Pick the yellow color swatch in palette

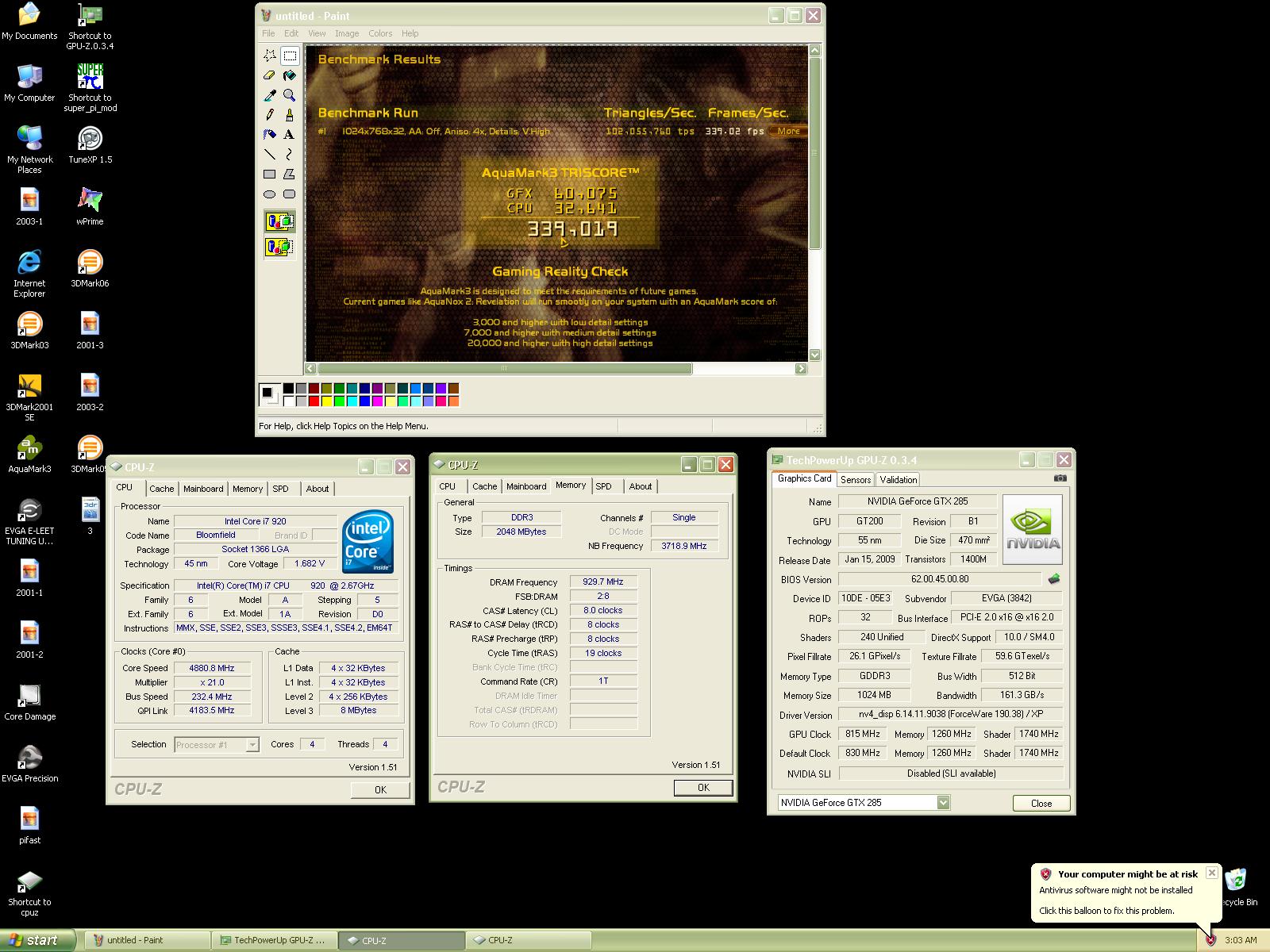pyautogui.click(x=327, y=401)
